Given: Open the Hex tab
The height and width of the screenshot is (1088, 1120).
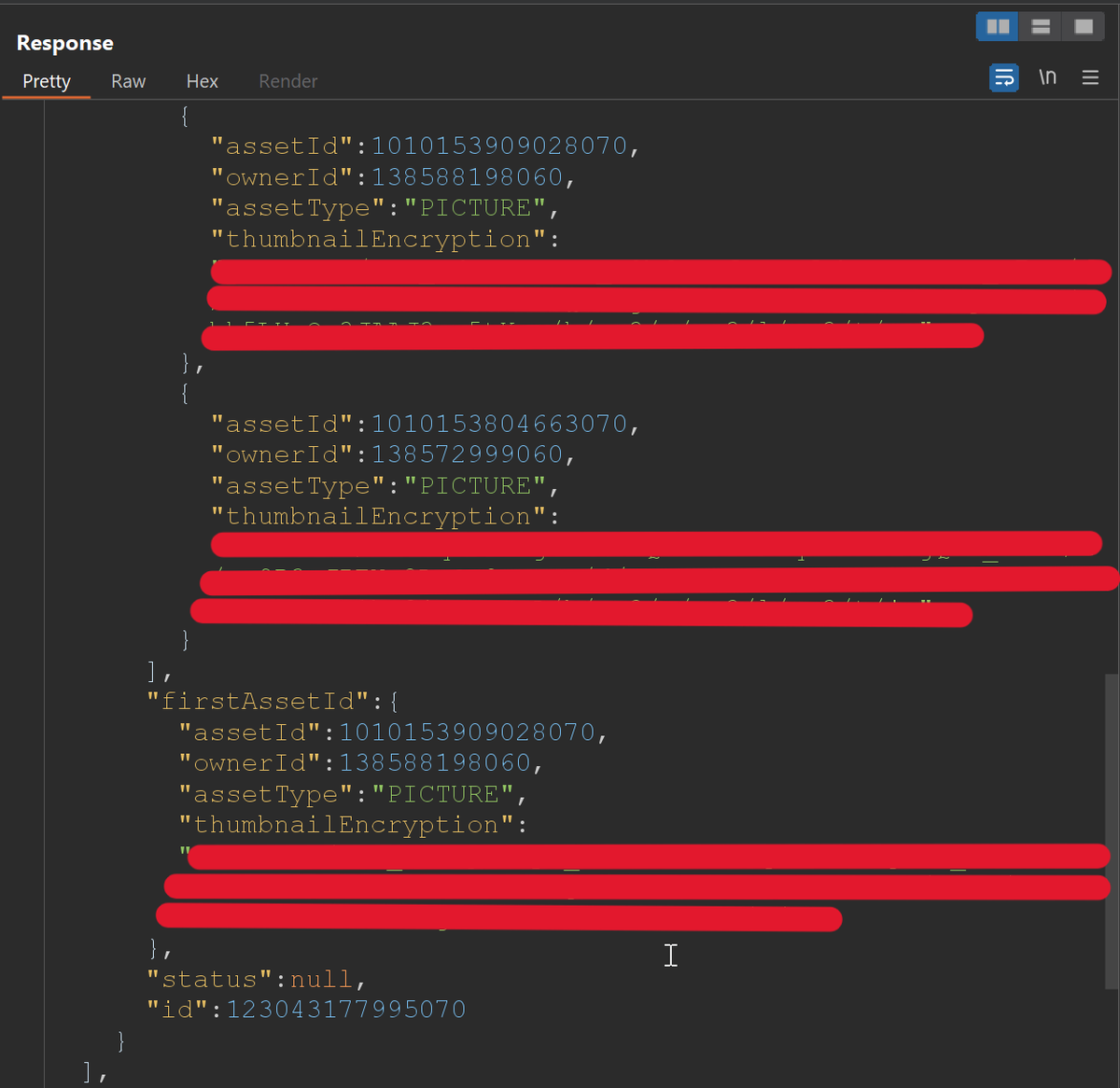Looking at the screenshot, I should pyautogui.click(x=202, y=81).
